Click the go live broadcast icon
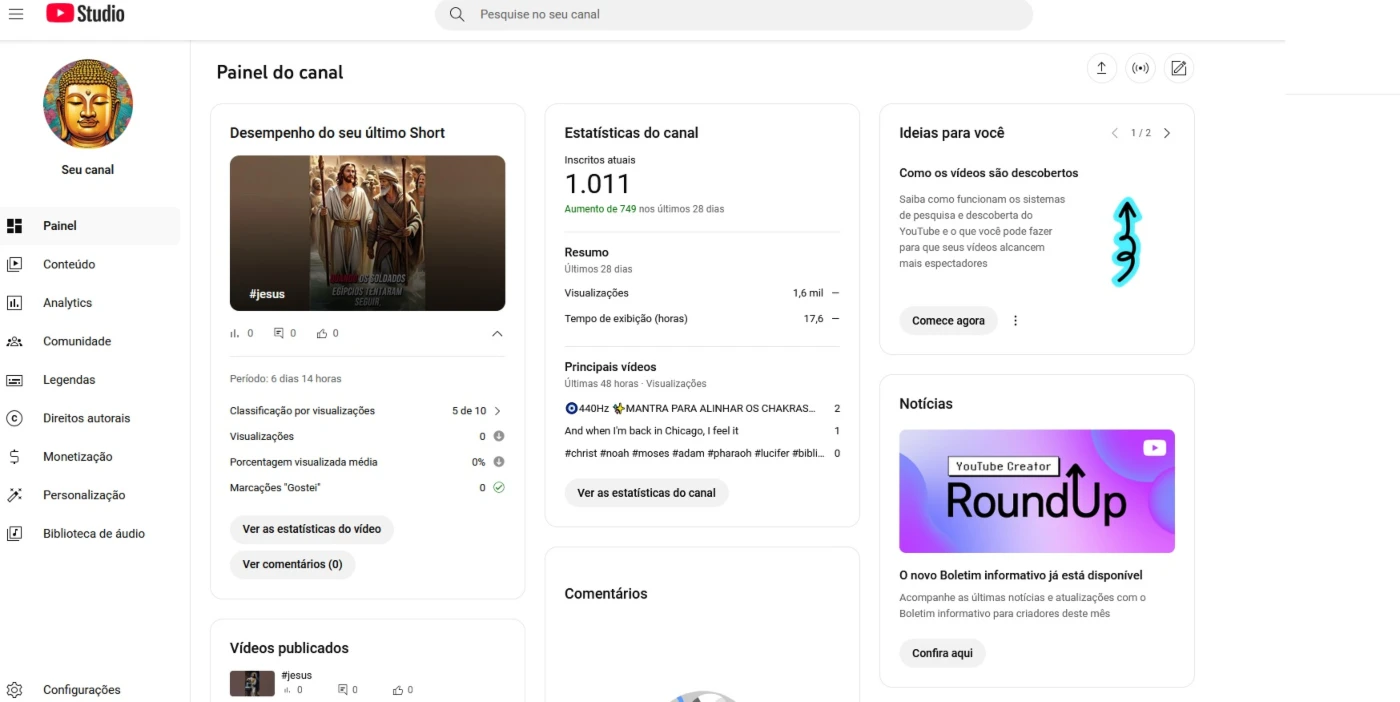Image resolution: width=1400 pixels, height=702 pixels. (x=1140, y=68)
